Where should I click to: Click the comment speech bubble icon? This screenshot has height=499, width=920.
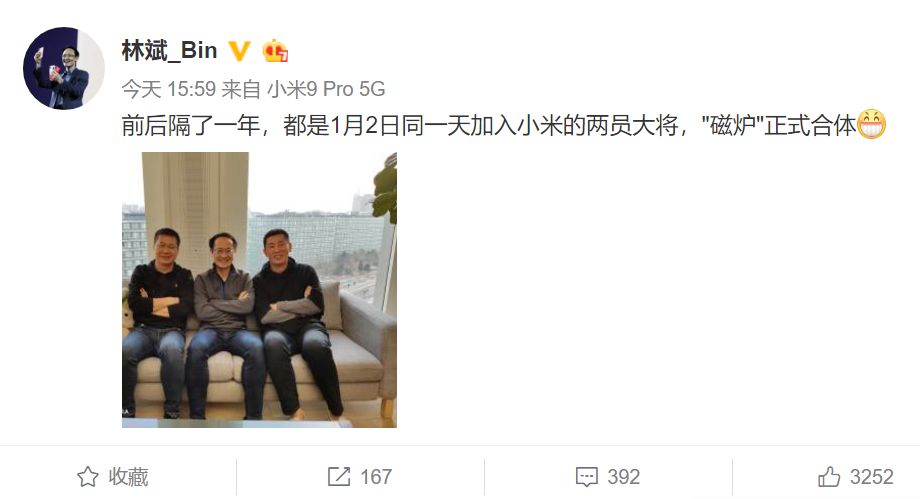(x=587, y=477)
